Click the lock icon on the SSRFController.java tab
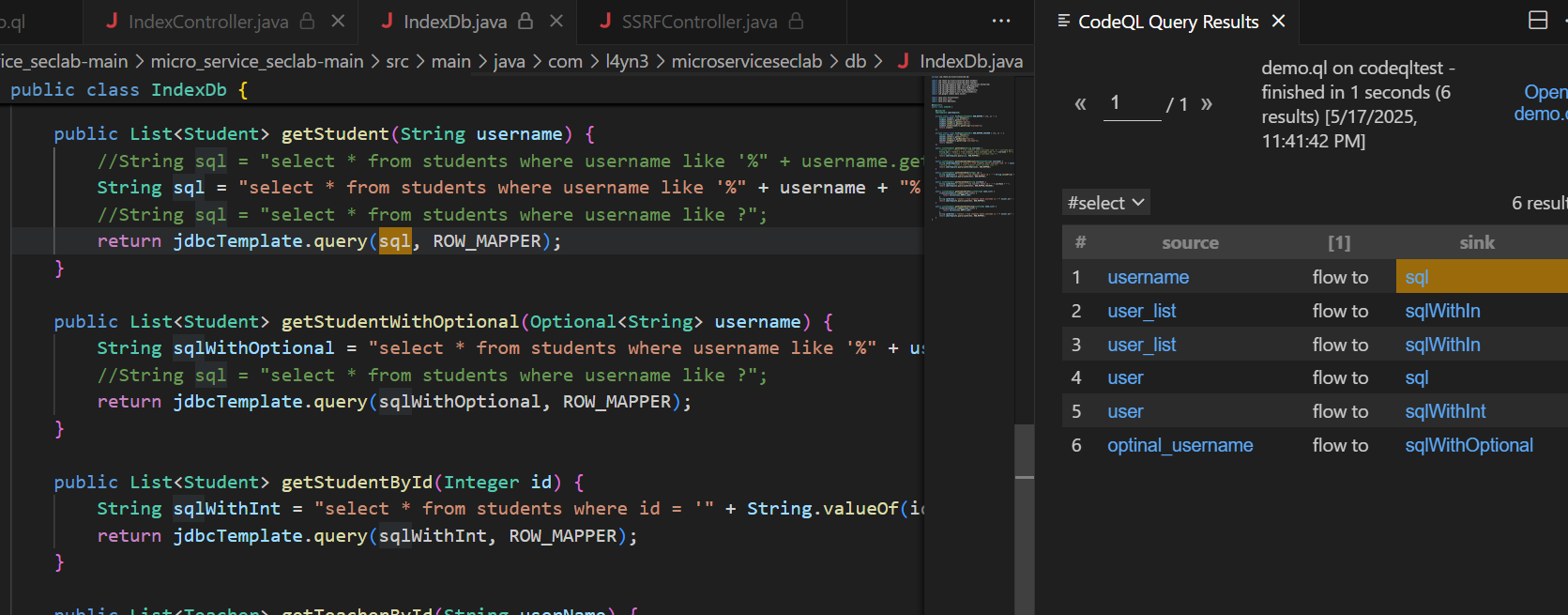The image size is (1568, 615). tap(796, 21)
